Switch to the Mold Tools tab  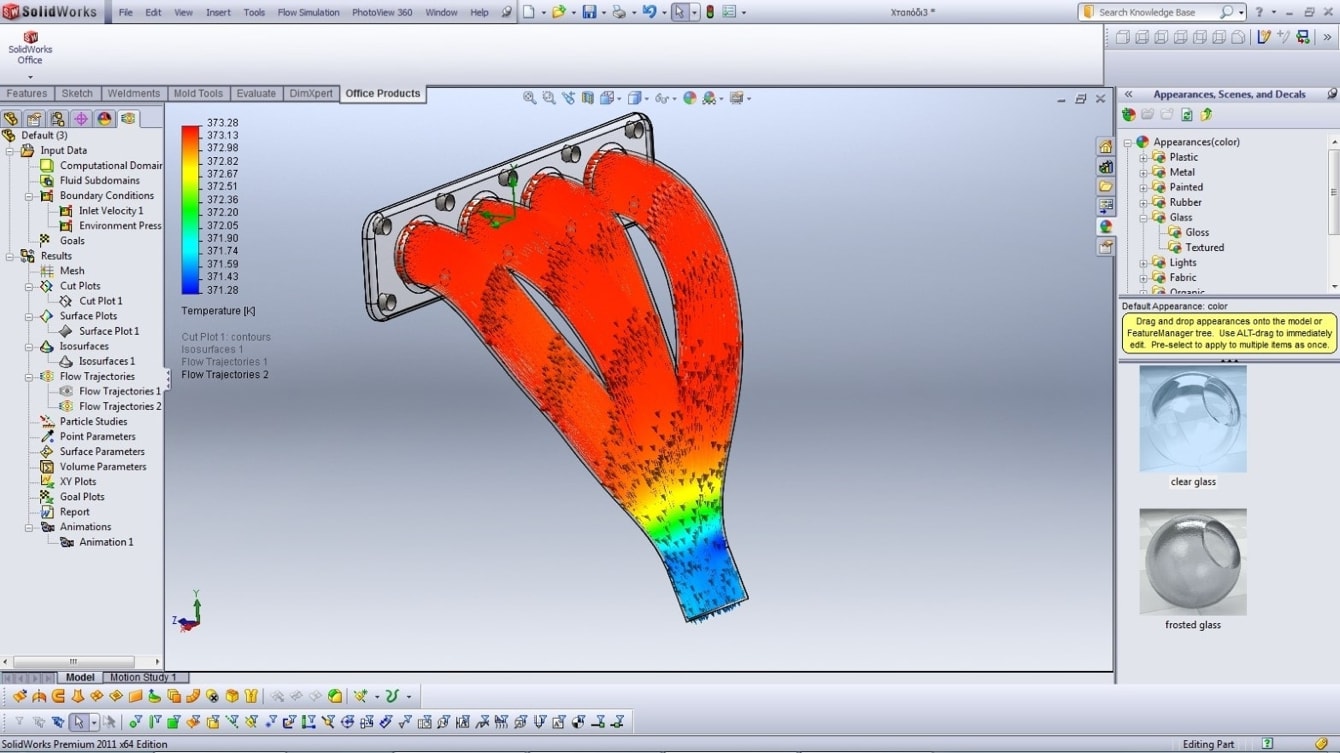tap(198, 93)
